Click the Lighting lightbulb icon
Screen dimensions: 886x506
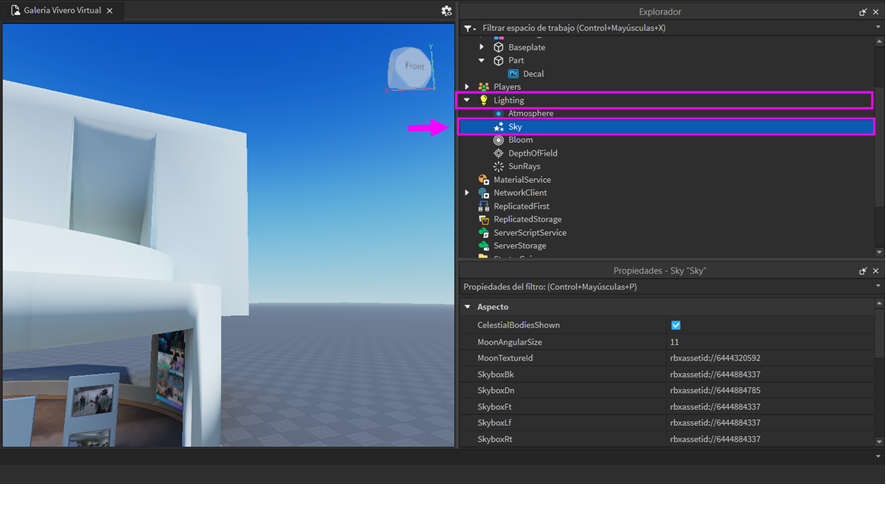(x=484, y=100)
